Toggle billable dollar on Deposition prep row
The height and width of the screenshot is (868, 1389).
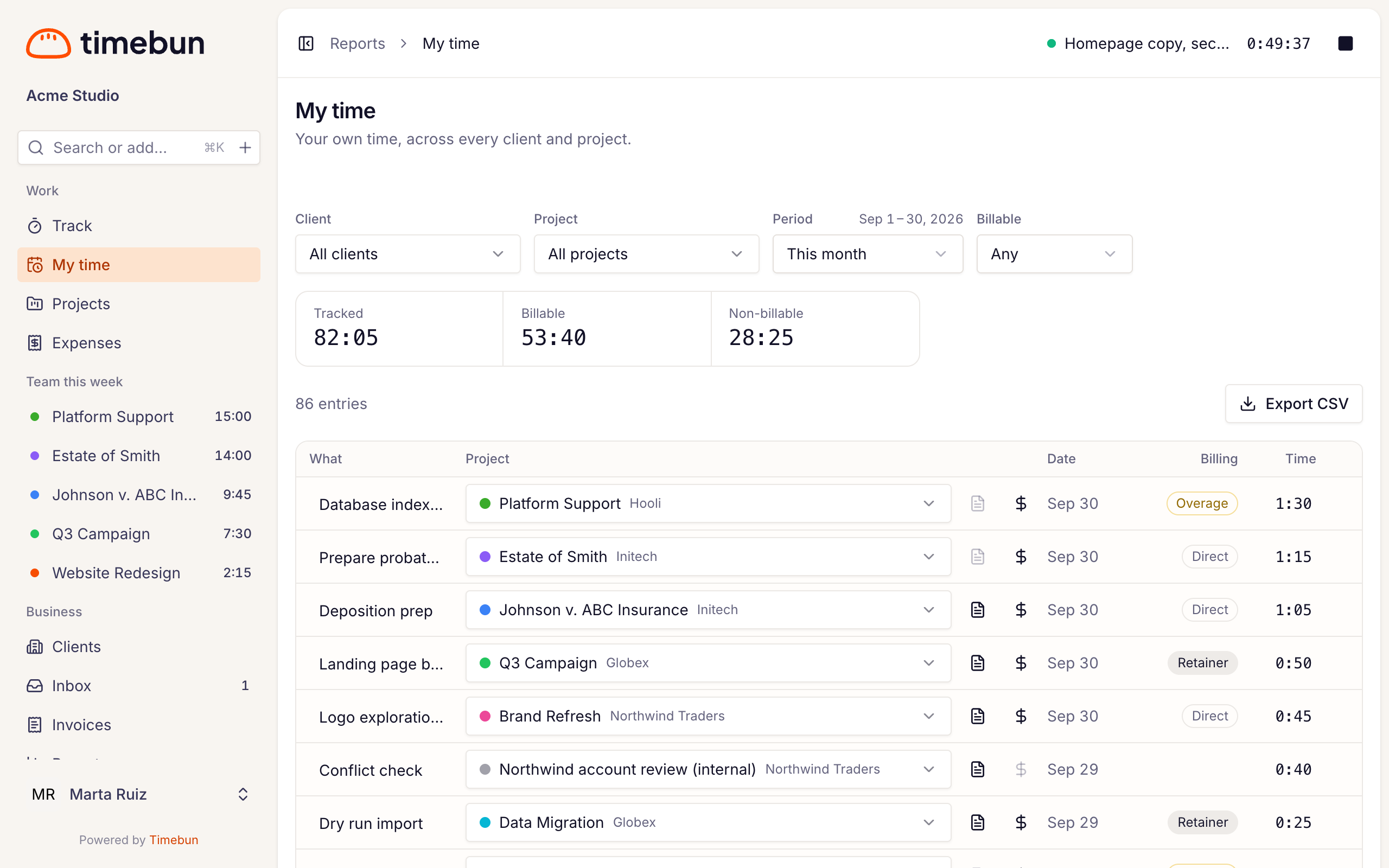click(x=1021, y=610)
